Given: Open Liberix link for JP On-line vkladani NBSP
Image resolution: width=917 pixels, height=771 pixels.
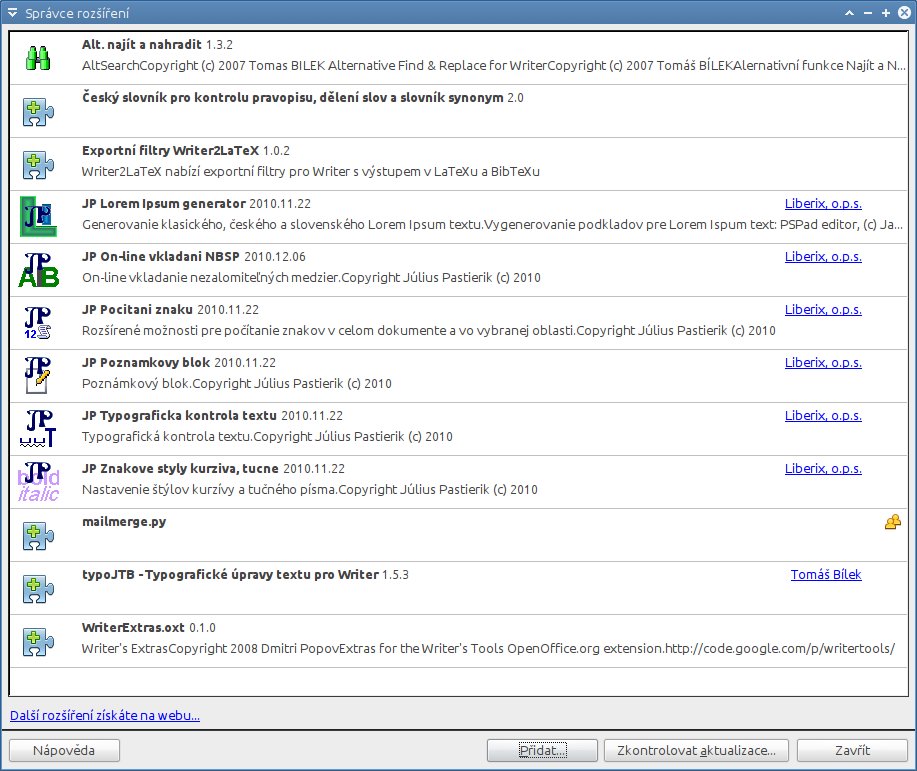Looking at the screenshot, I should pyautogui.click(x=823, y=257).
